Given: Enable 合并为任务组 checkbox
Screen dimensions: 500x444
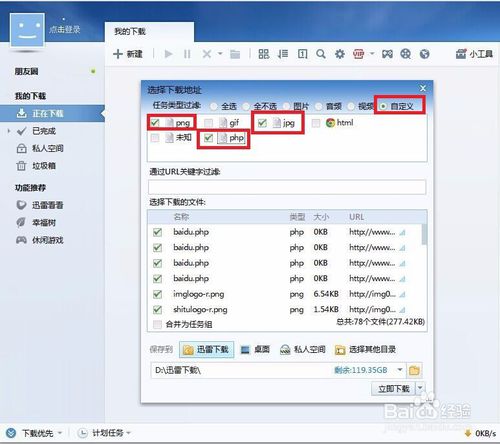Looking at the screenshot, I should [157, 324].
